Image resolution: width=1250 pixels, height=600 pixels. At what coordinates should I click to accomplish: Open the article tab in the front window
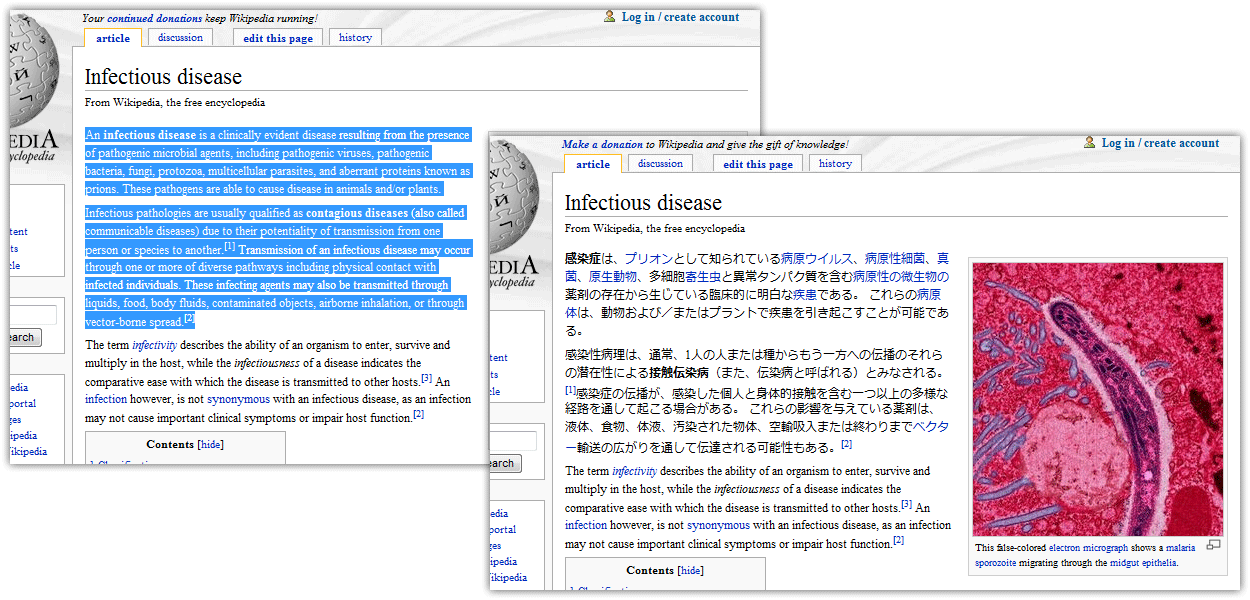click(593, 164)
